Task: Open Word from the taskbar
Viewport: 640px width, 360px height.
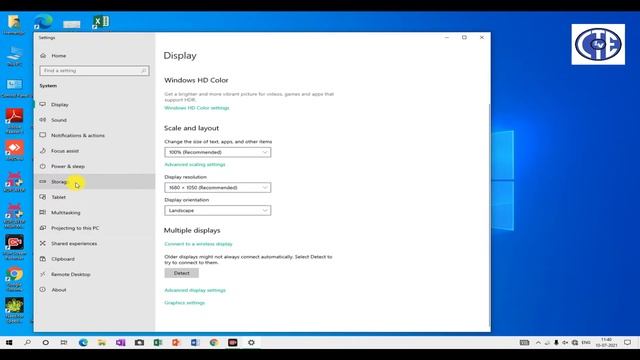Action: click(x=195, y=342)
